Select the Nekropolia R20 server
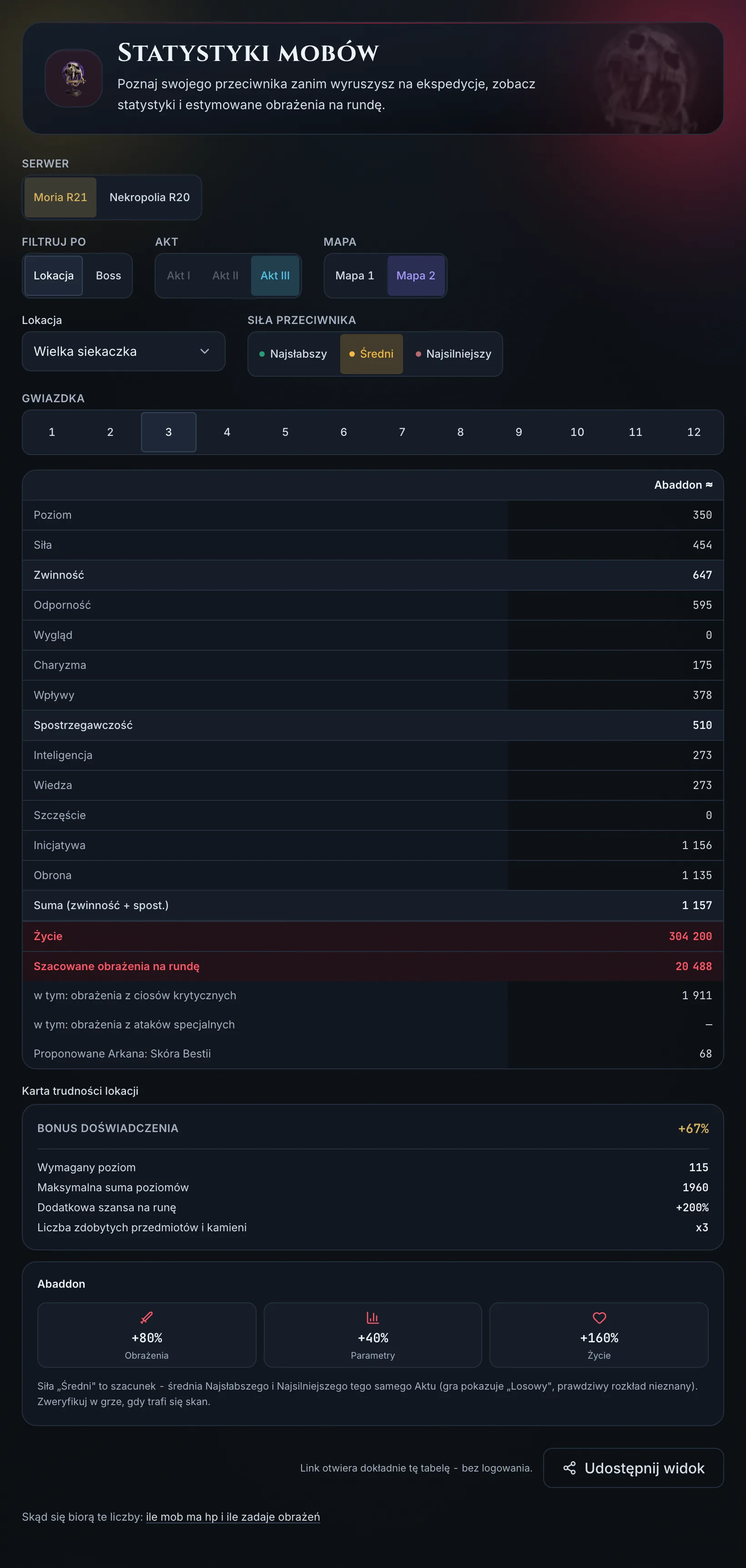Screen dimensions: 746x1568 tap(150, 197)
